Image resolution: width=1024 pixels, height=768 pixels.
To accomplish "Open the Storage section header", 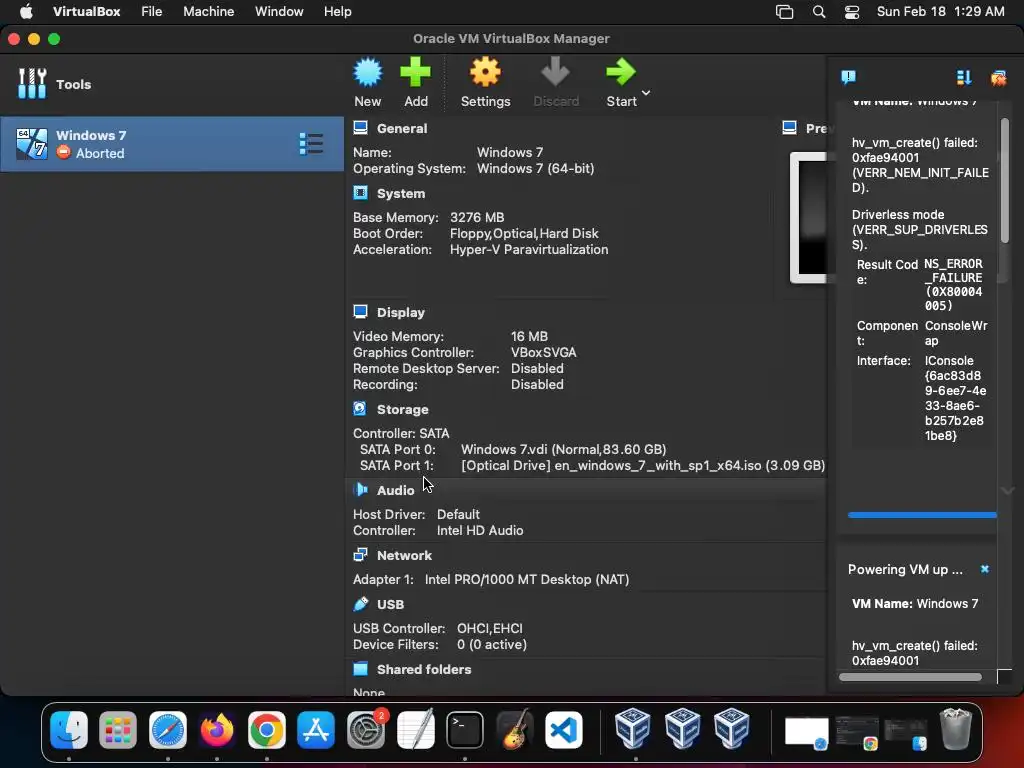I will click(x=402, y=409).
